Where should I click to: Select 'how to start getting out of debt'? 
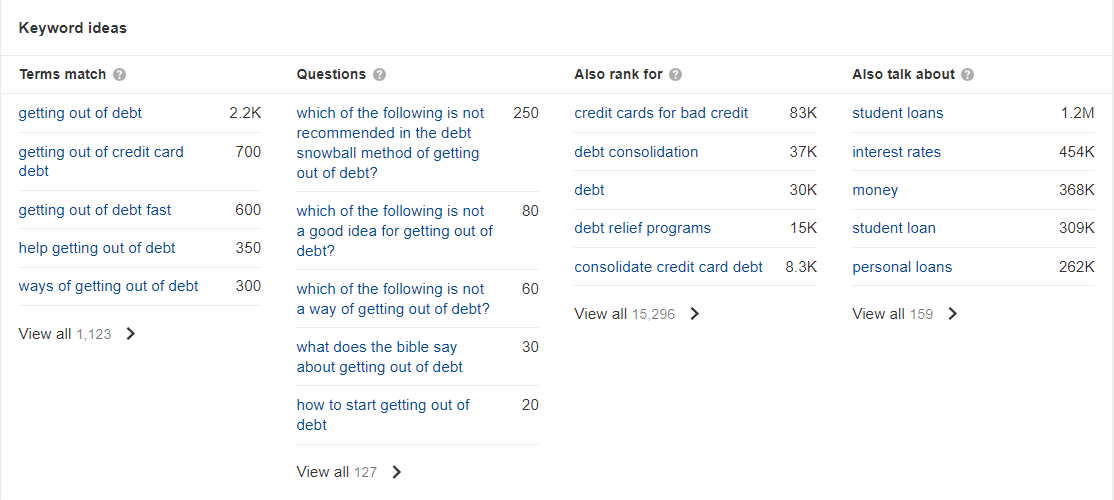click(x=383, y=415)
